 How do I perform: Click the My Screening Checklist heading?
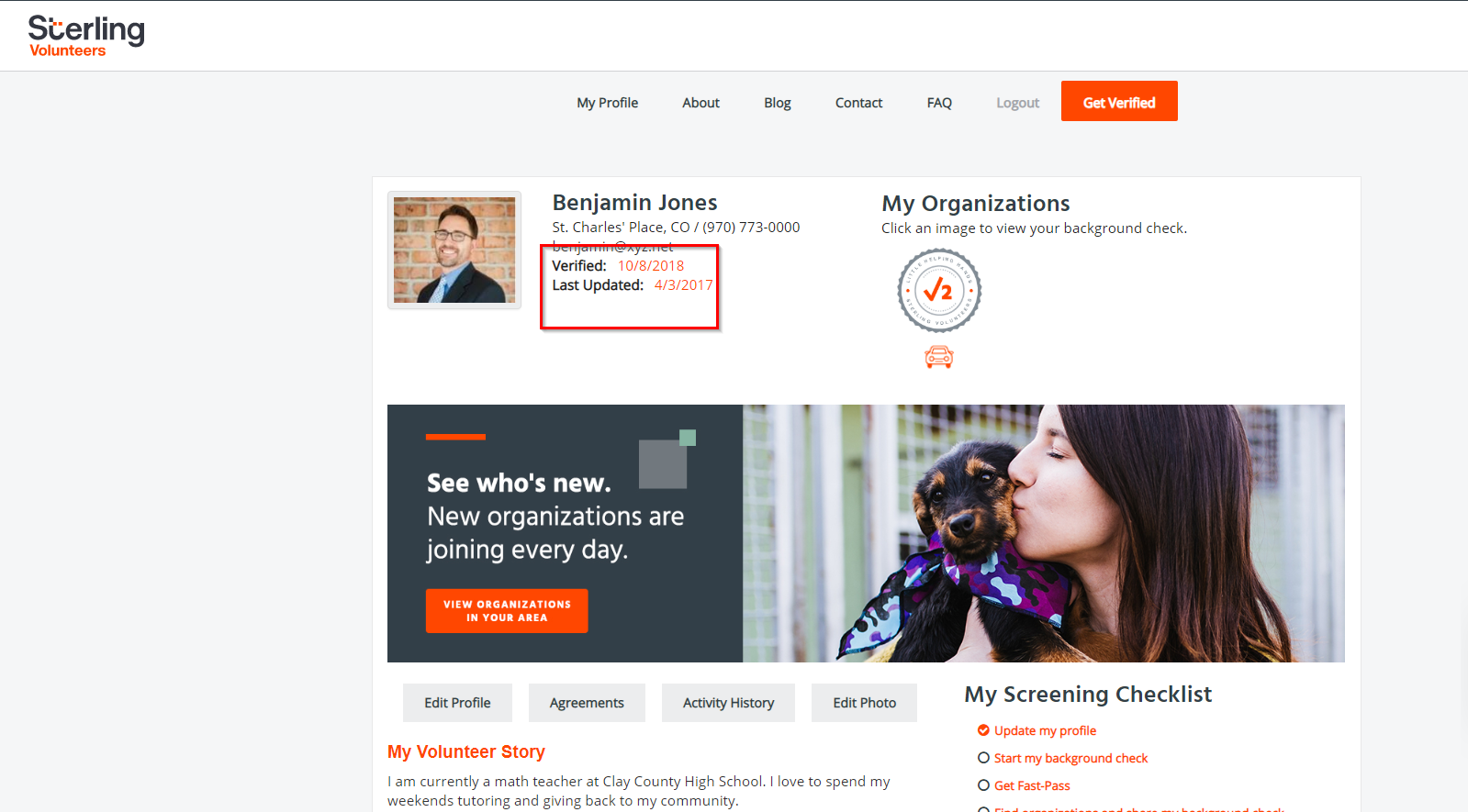[1088, 695]
